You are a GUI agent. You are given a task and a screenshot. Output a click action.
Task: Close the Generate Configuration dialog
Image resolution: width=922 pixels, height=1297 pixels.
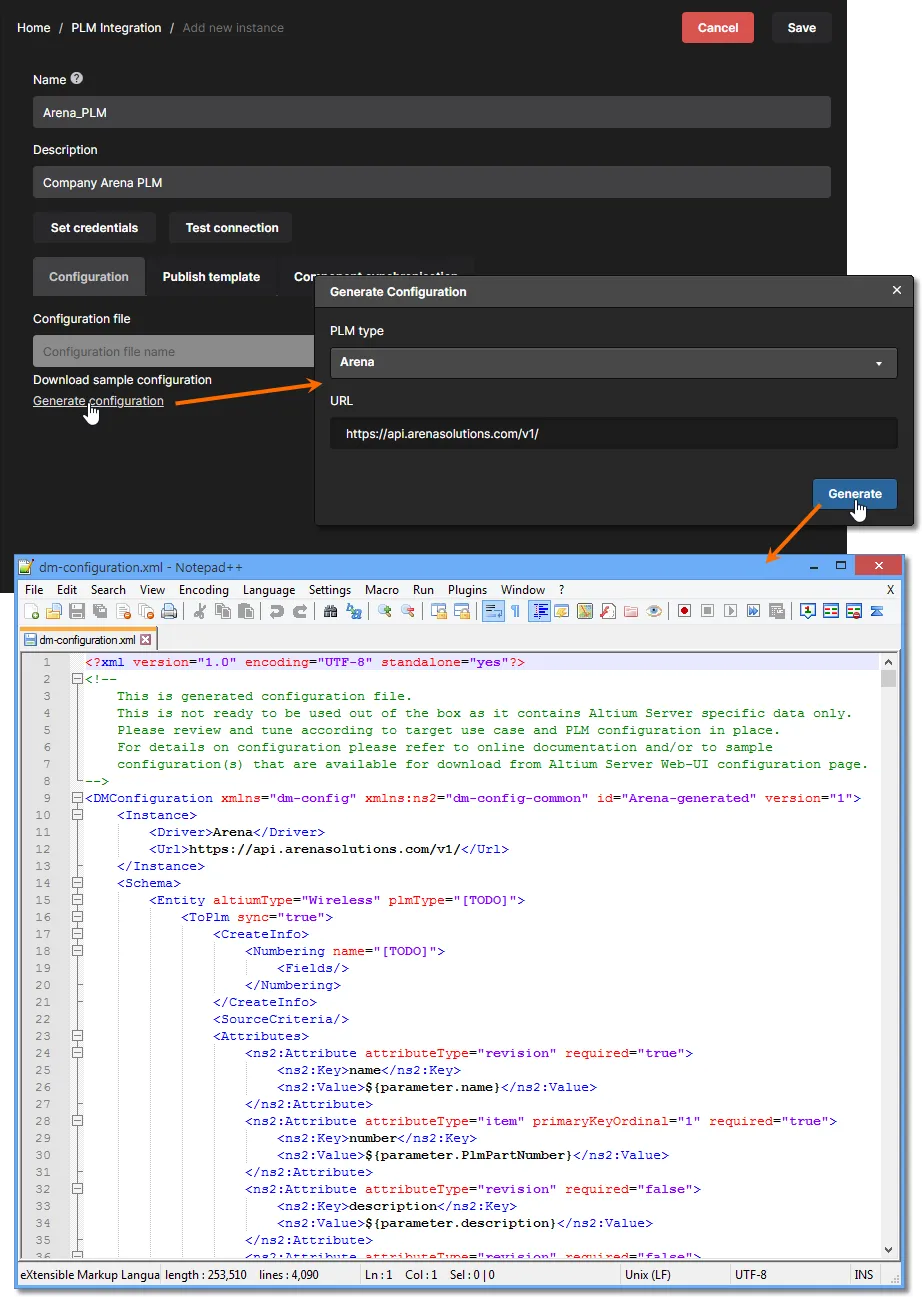896,291
